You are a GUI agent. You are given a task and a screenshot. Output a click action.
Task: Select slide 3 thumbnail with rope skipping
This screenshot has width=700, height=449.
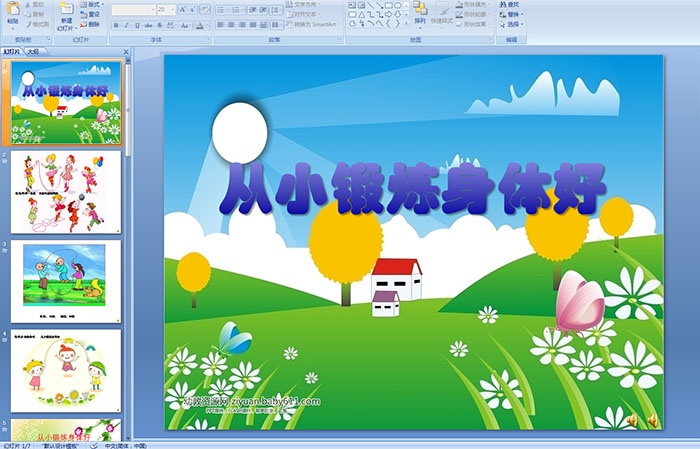(66, 281)
